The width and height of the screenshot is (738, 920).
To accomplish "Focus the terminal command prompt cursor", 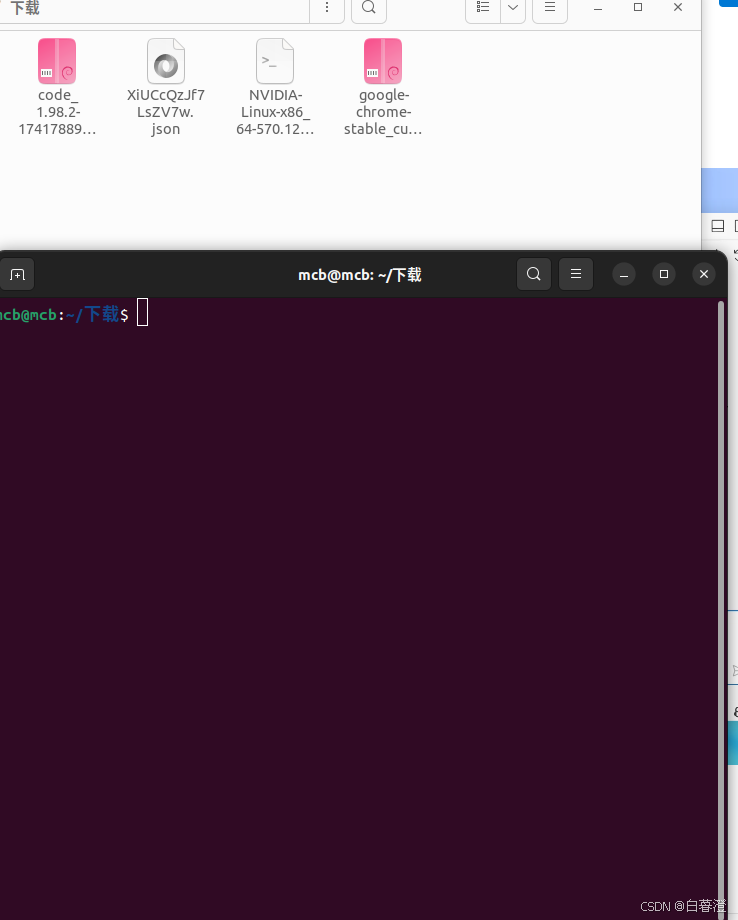I will point(143,312).
